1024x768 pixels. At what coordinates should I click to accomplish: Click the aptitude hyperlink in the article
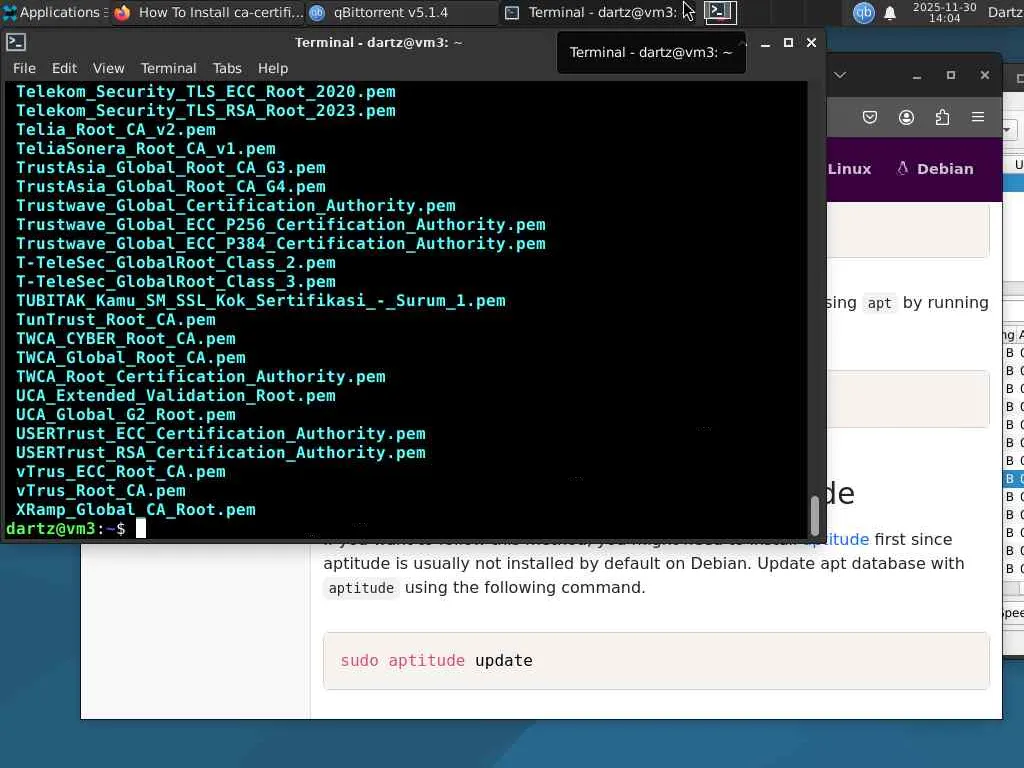(836, 539)
